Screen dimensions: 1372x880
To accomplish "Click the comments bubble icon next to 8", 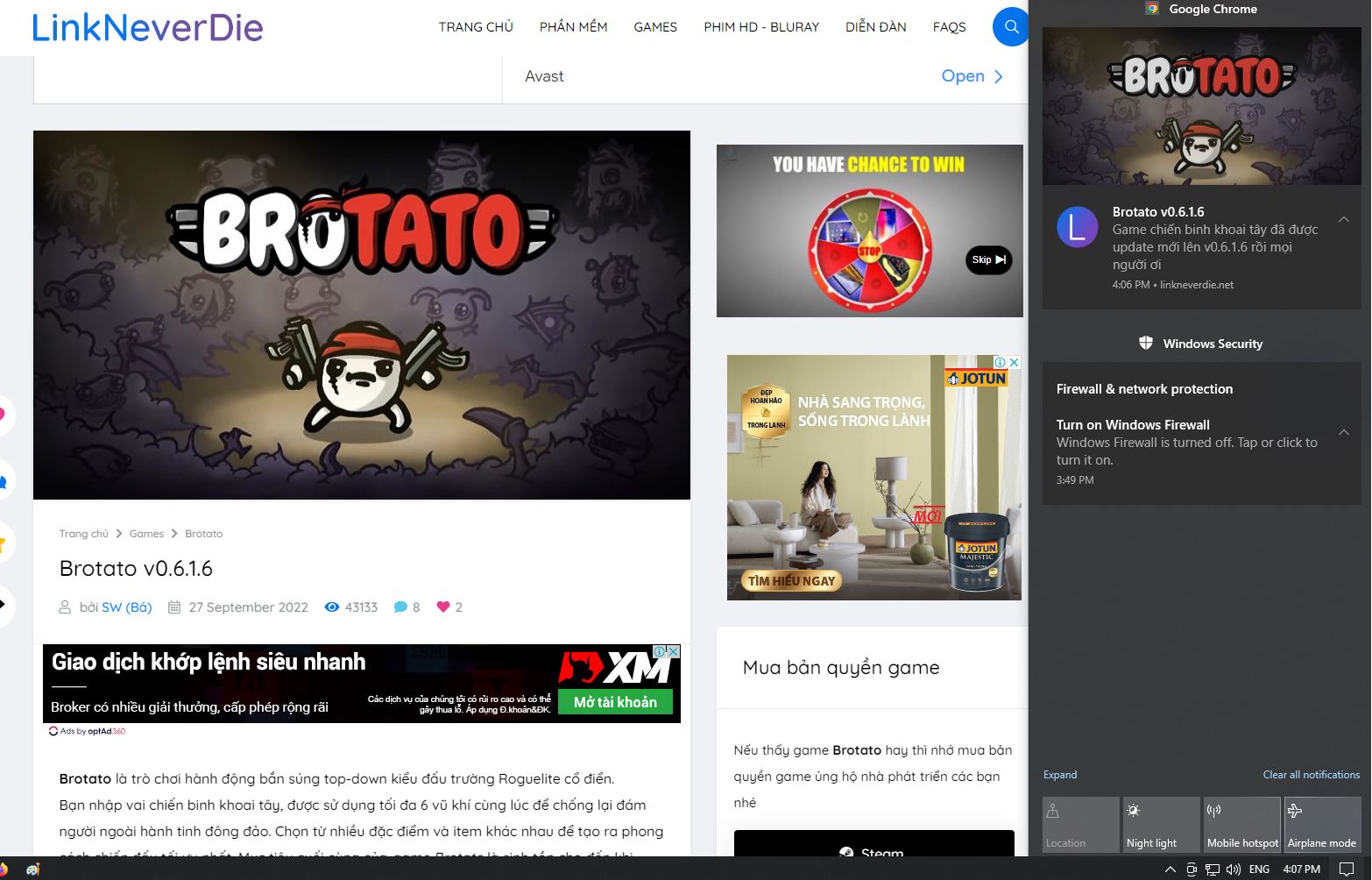I will 400,607.
